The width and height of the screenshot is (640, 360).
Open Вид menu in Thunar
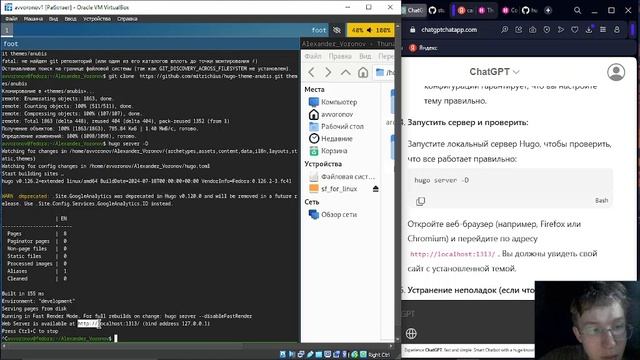coord(365,56)
